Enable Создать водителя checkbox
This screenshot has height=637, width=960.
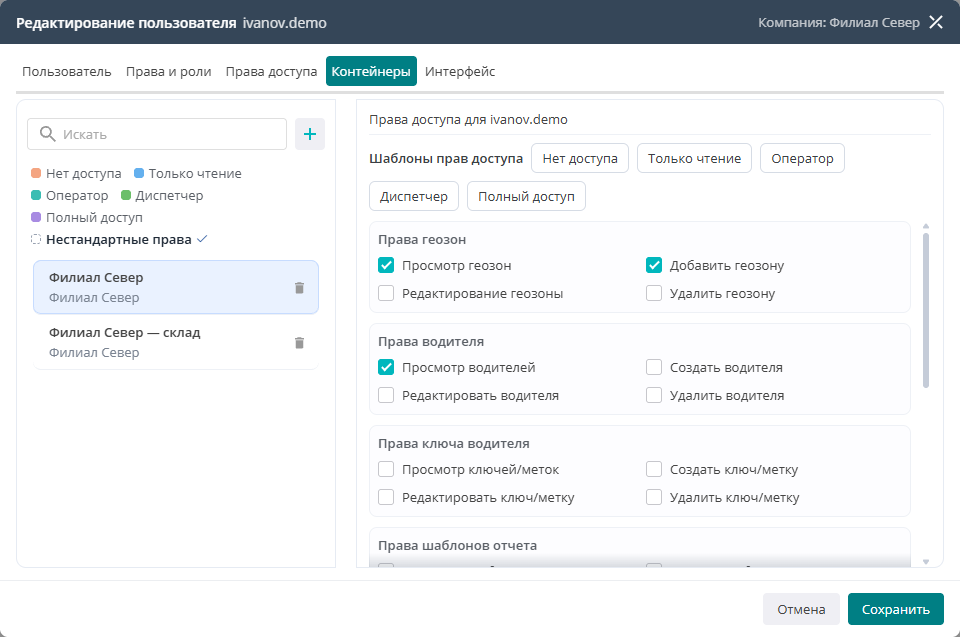[654, 368]
